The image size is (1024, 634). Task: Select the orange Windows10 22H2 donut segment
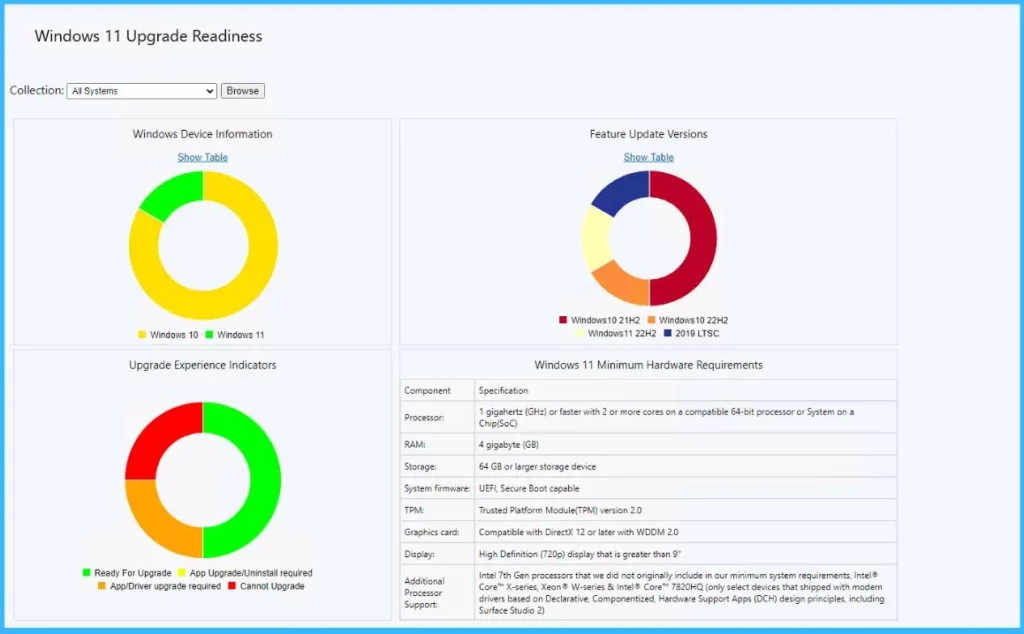(x=621, y=283)
